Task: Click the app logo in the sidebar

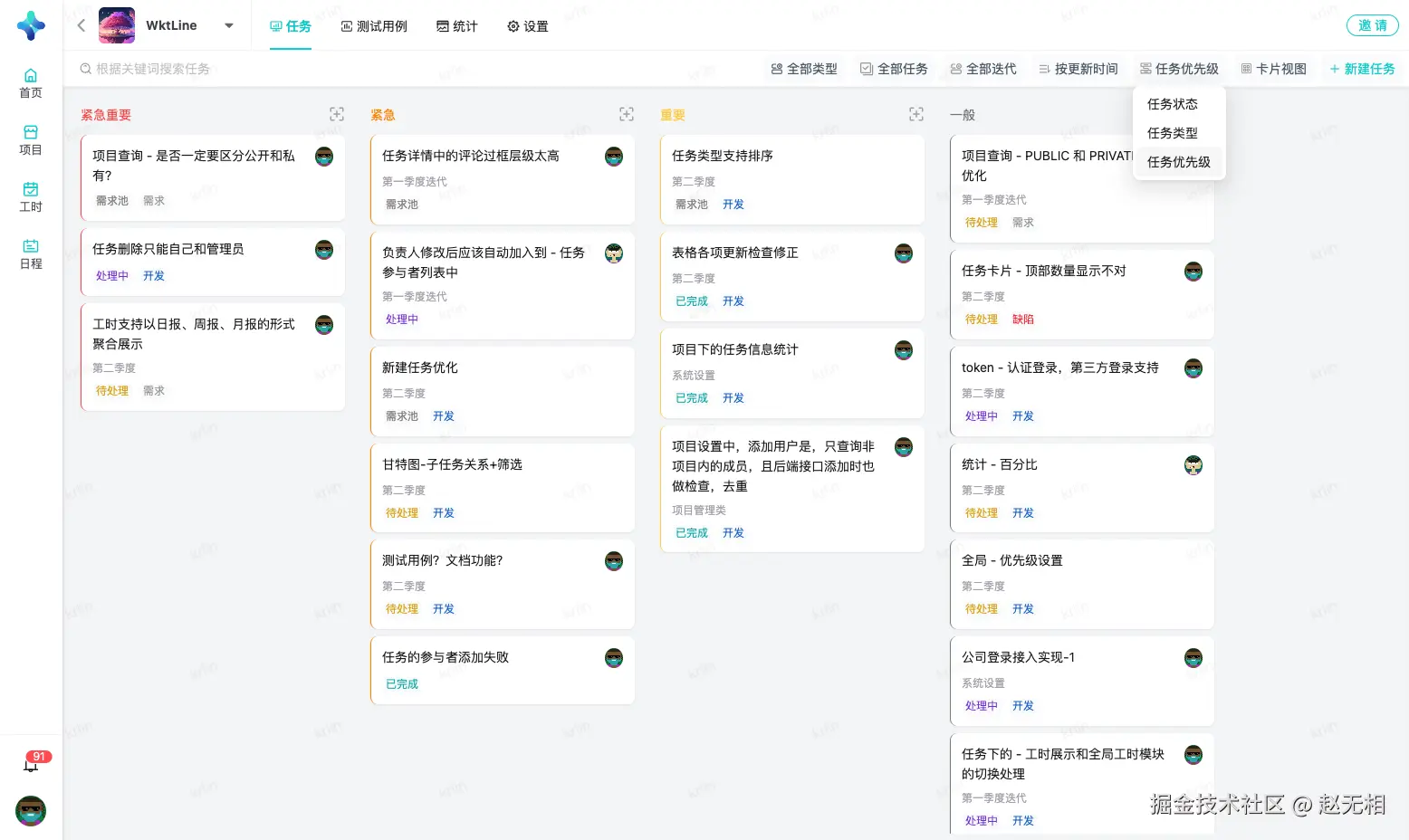Action: (x=31, y=25)
